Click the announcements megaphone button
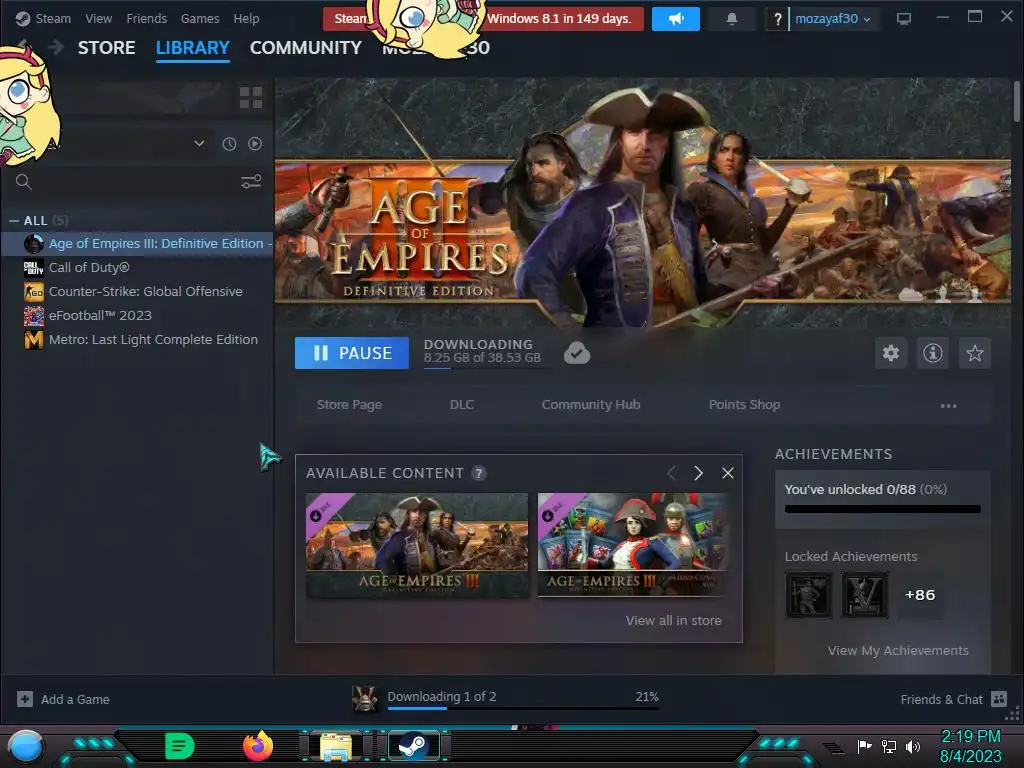Screen dimensions: 1024x768 click(676, 19)
